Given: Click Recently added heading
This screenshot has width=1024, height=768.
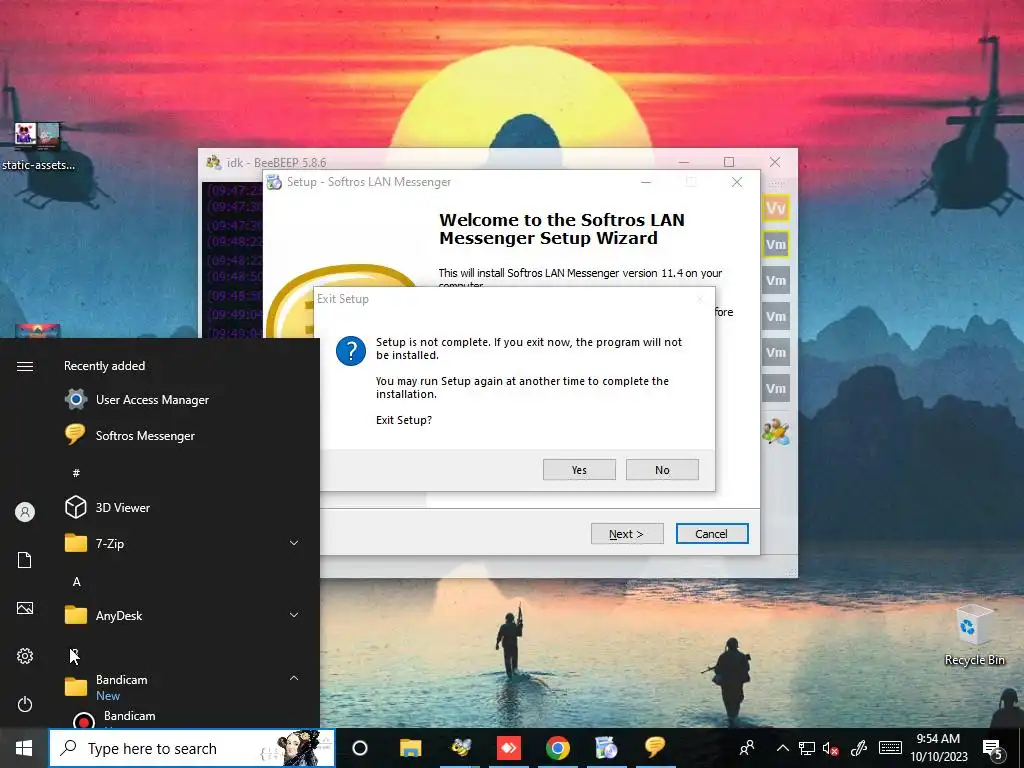Looking at the screenshot, I should (104, 366).
